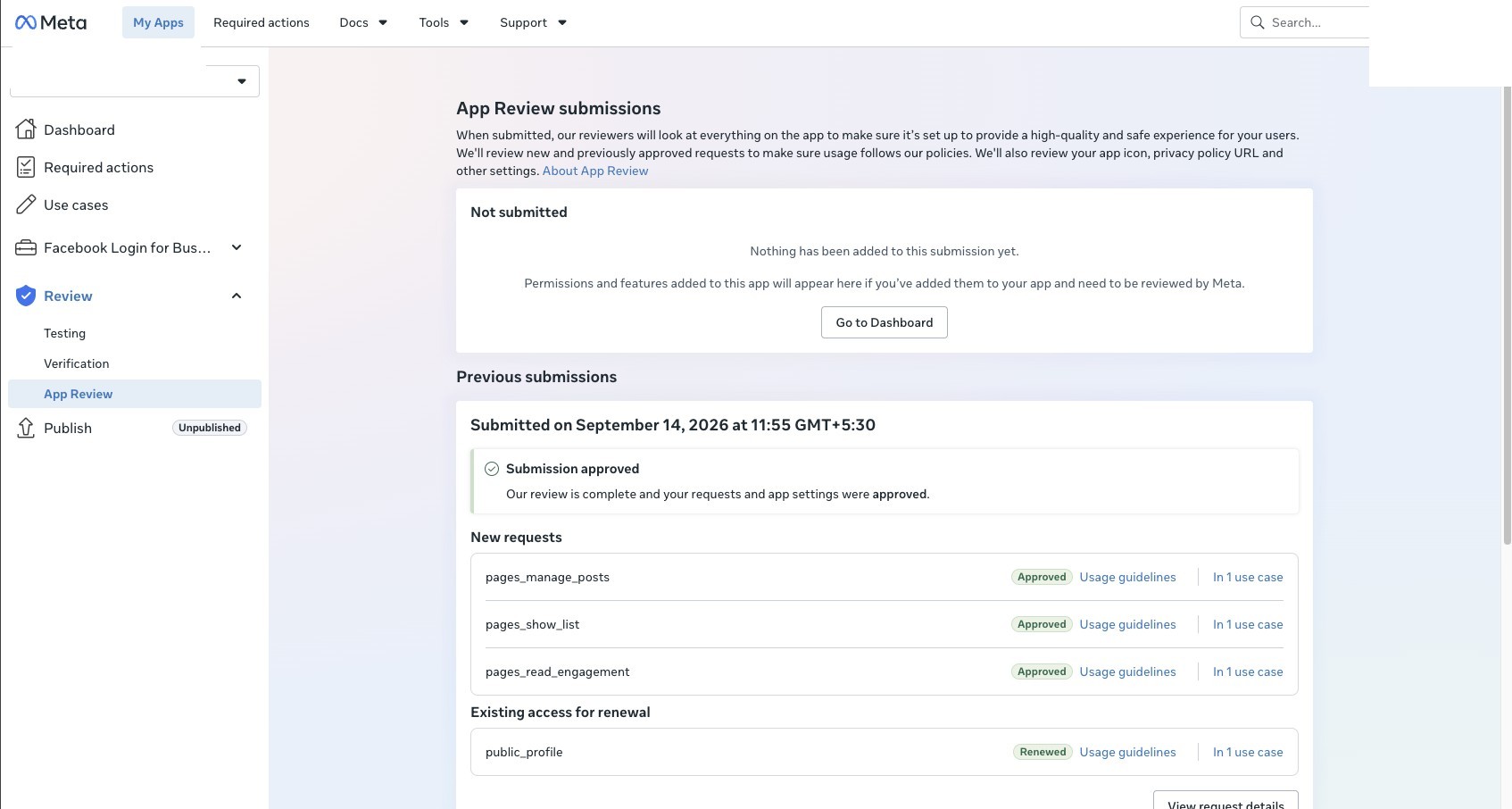Screen dimensions: 1512x809
Task: Open Usage guidelines for pages_show_list
Action: coord(1127,624)
